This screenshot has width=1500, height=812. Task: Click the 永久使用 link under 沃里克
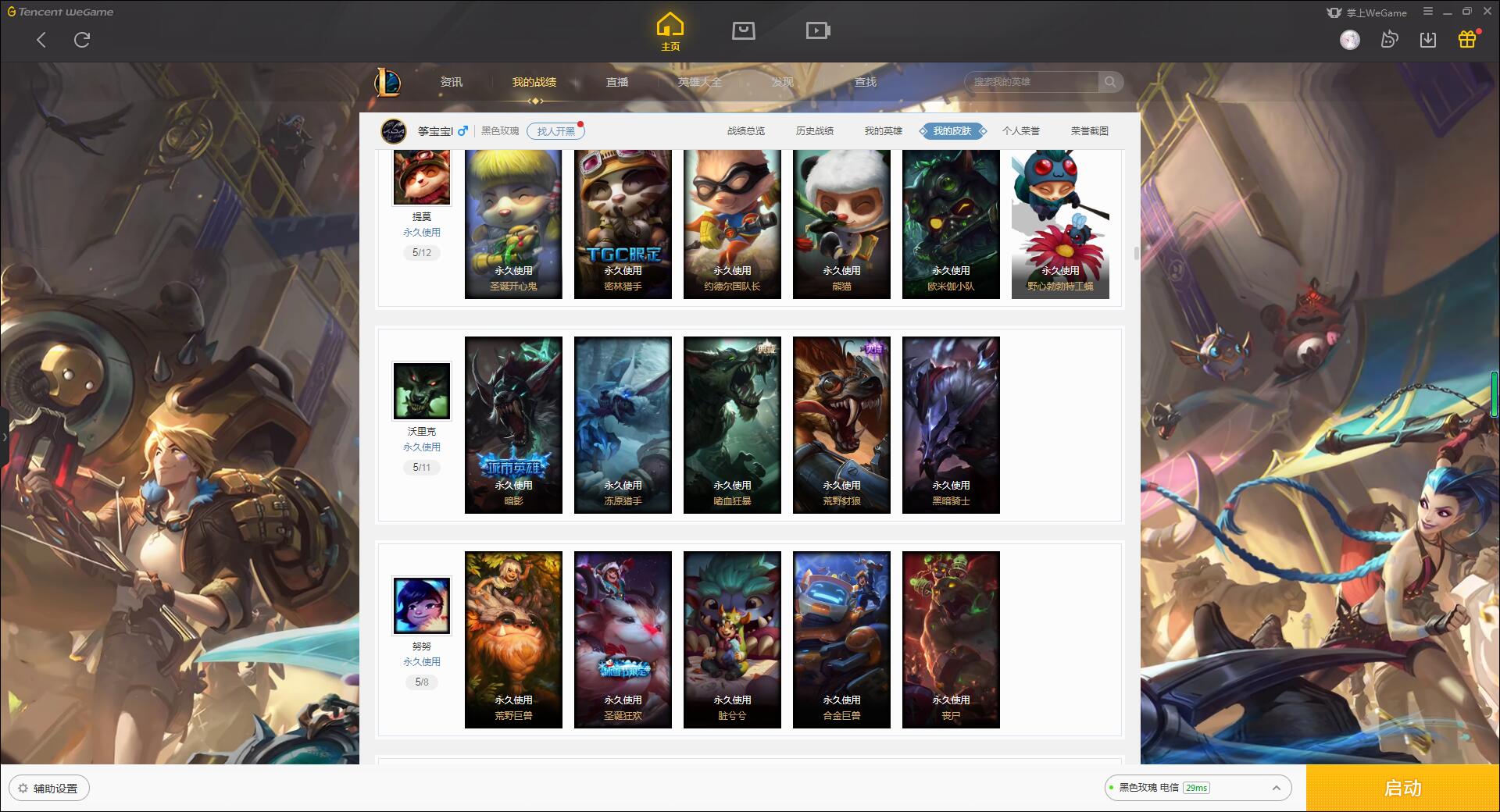coord(422,447)
